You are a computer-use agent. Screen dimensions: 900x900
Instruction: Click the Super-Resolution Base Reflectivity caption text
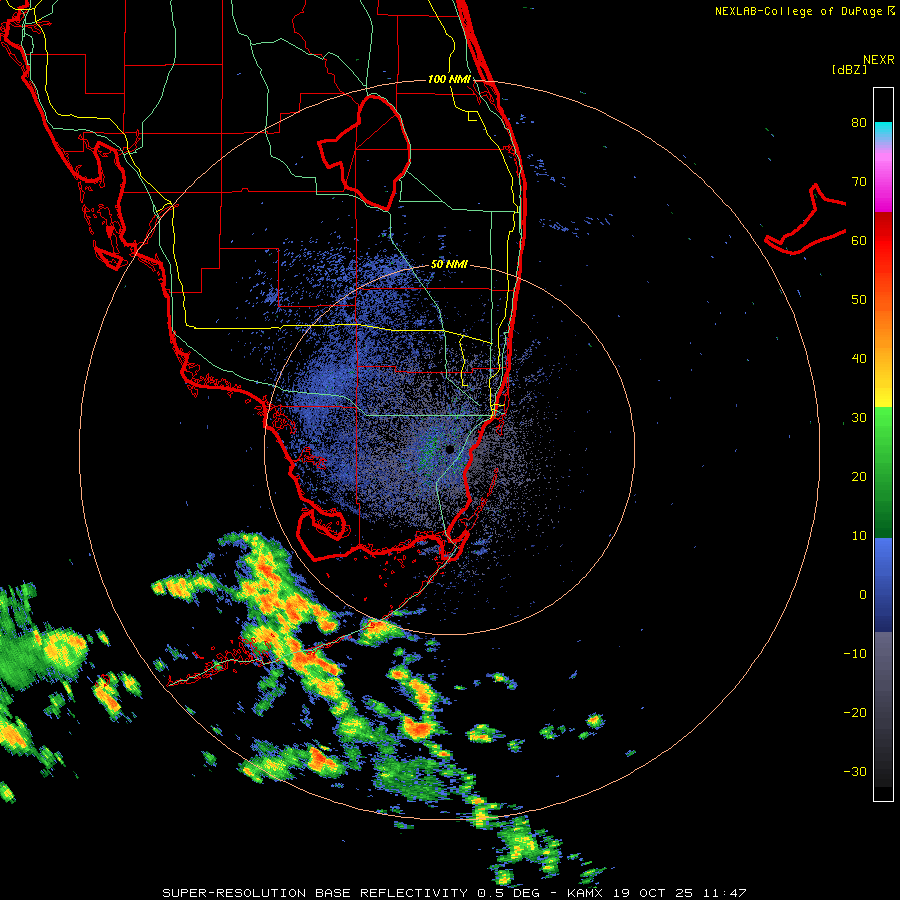(454, 893)
